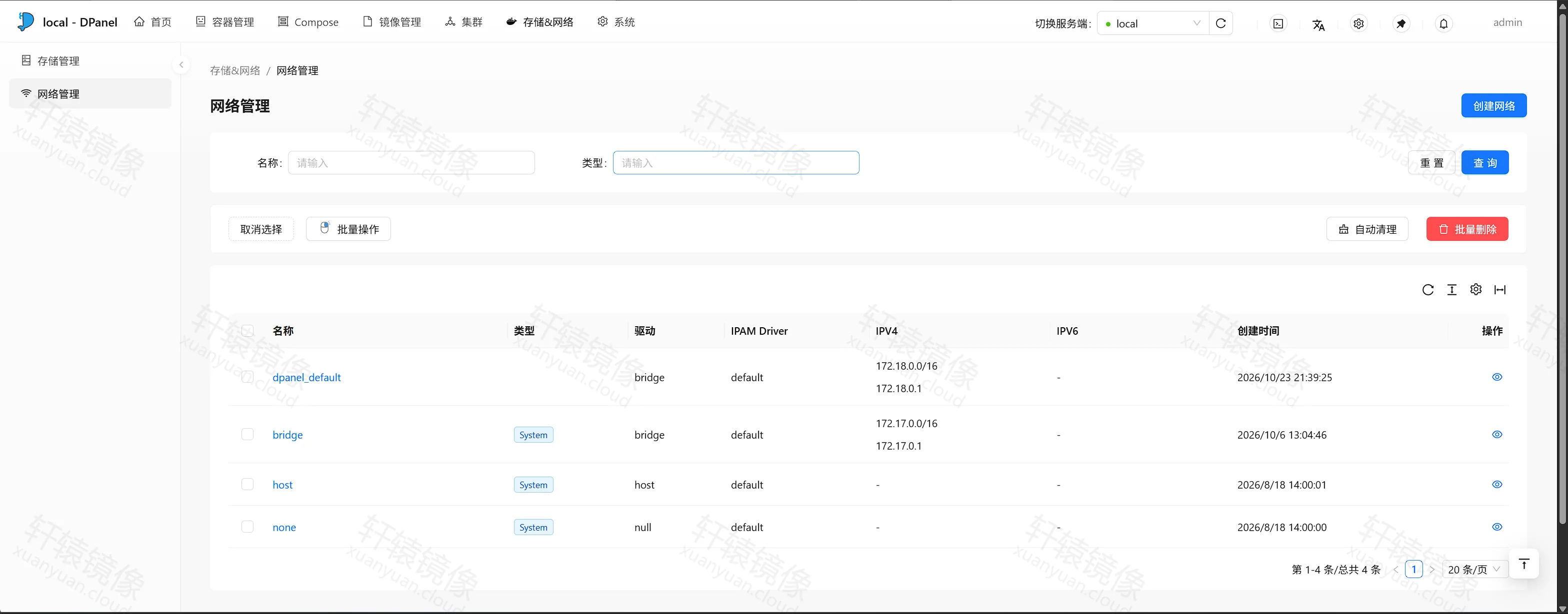Open the 存储&网络 menu

539,22
